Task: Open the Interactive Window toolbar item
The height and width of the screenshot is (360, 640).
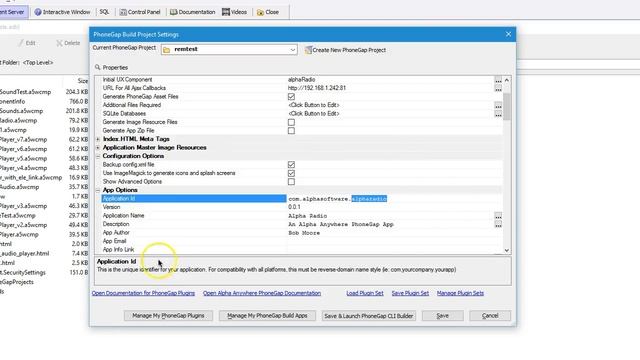Action: click(62, 12)
